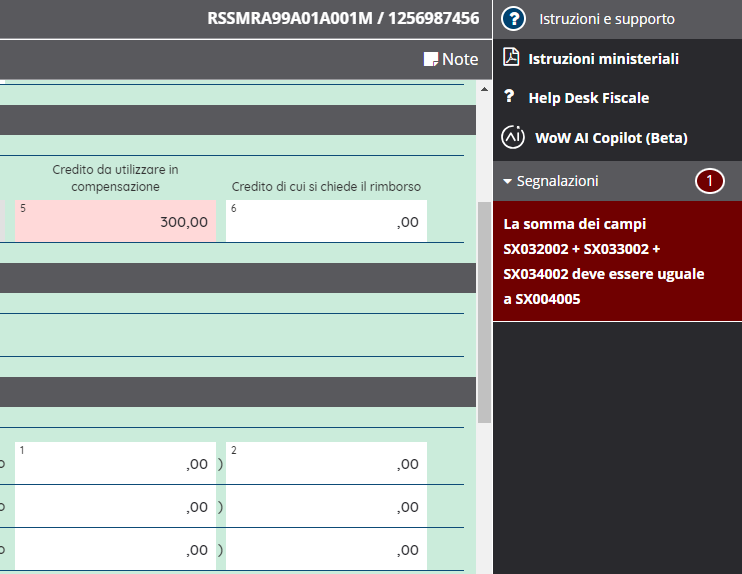Click the left amount field in the second lower row
Screen dimensions: 742x574
pyautogui.click(x=114, y=507)
